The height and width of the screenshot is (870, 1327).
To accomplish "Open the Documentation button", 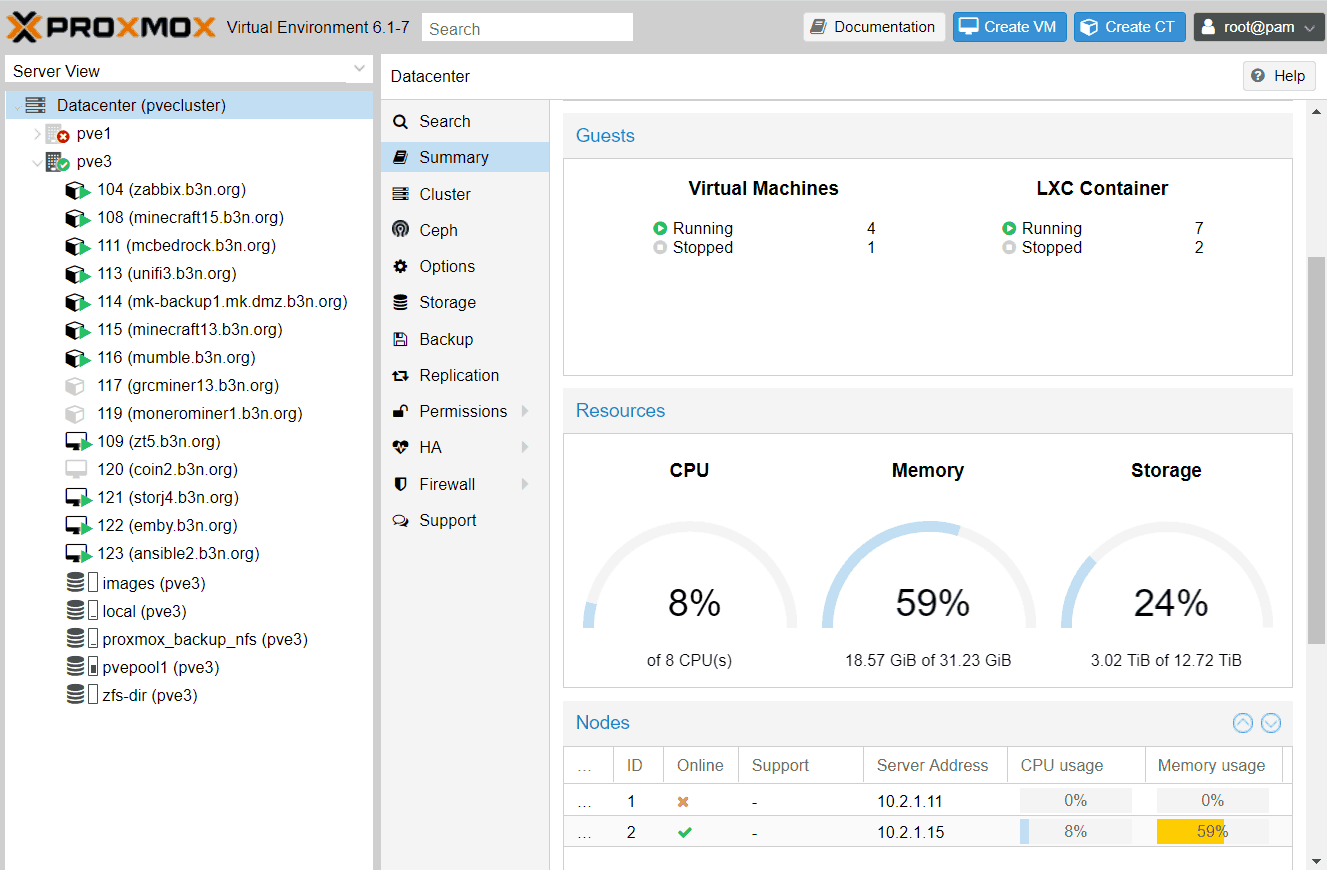I will click(x=874, y=27).
